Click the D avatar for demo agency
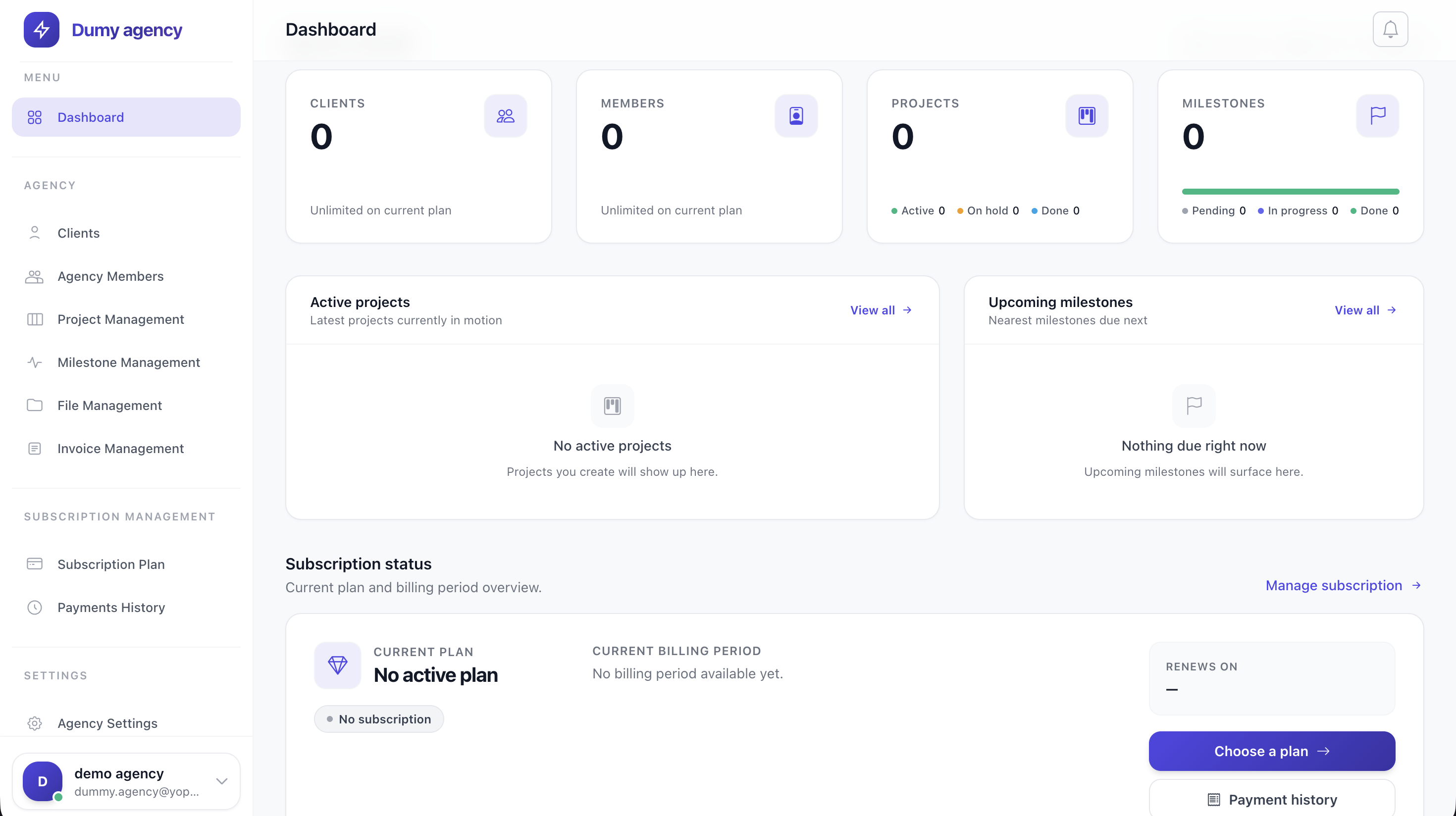1456x816 pixels. pyautogui.click(x=43, y=781)
